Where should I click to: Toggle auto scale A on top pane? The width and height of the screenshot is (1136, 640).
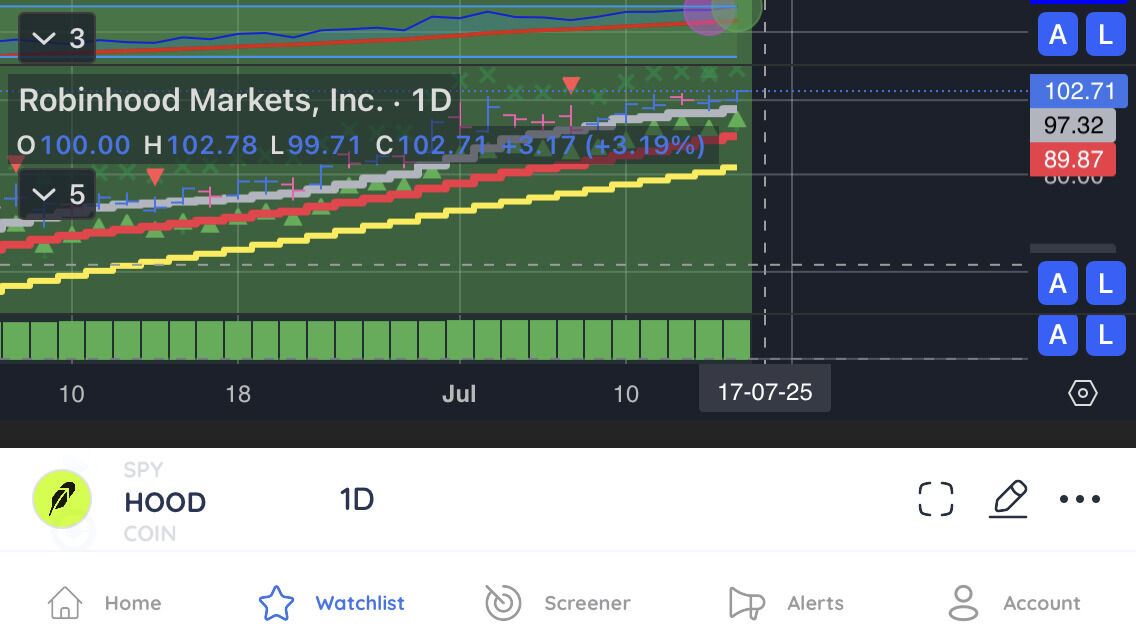pos(1058,34)
